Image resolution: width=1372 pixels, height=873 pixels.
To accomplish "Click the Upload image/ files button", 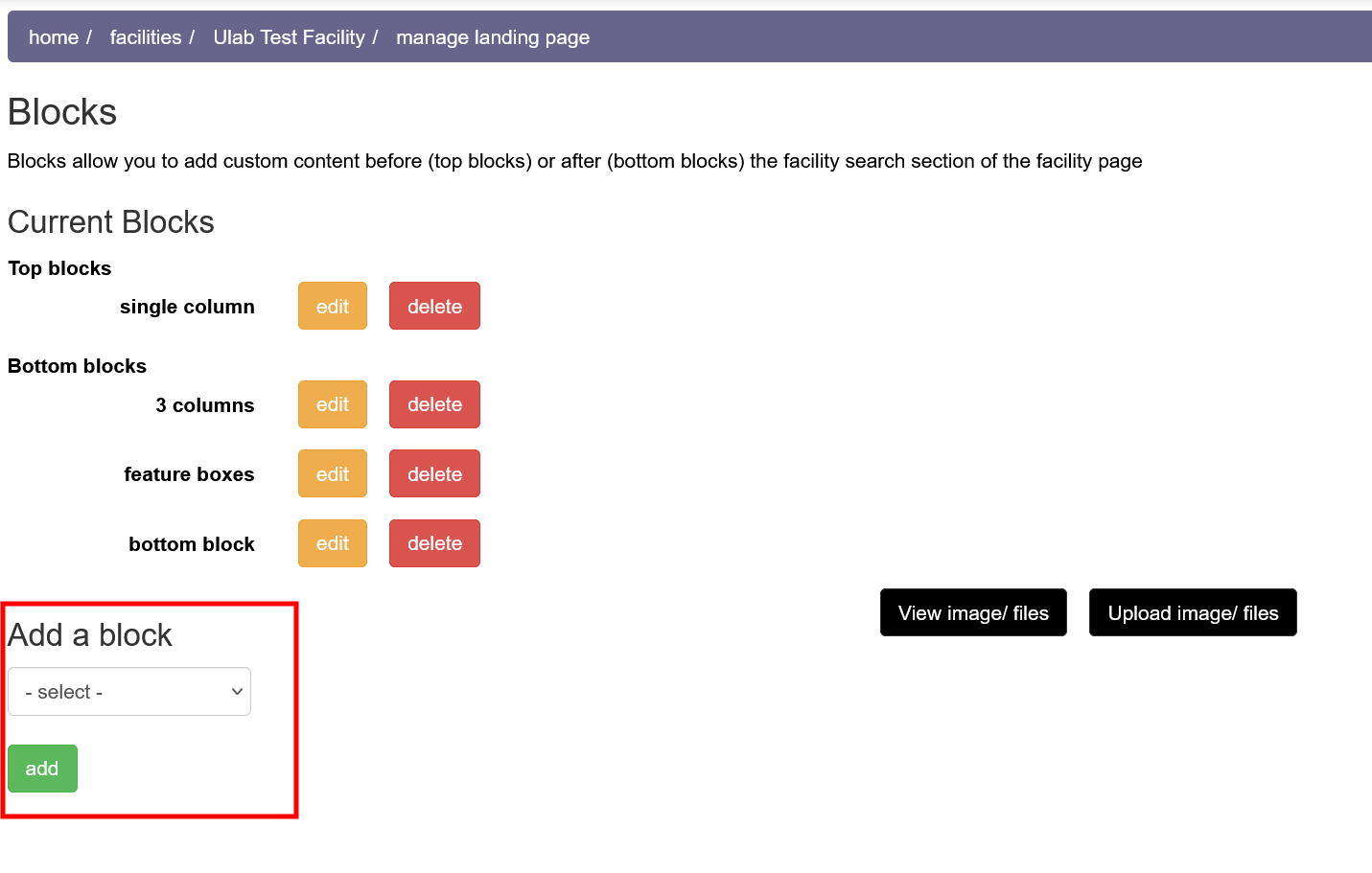I will coord(1192,613).
